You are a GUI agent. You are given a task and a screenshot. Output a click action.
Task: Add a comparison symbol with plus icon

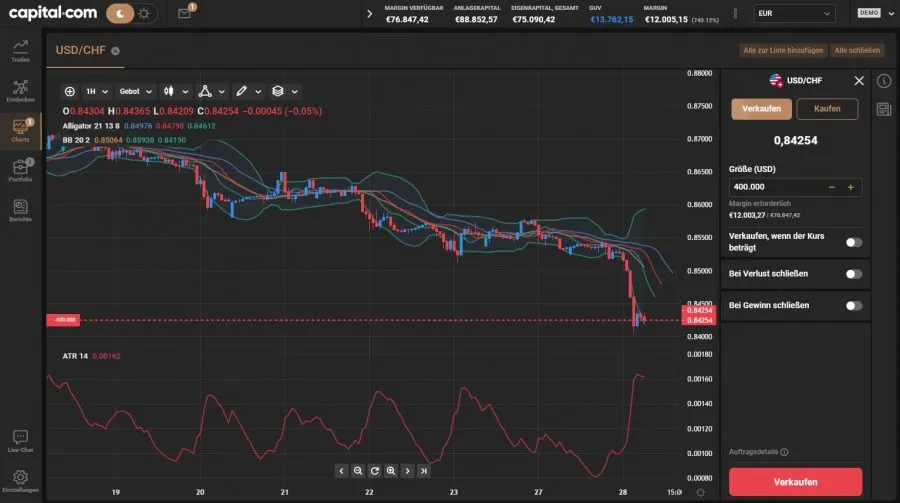pos(69,91)
